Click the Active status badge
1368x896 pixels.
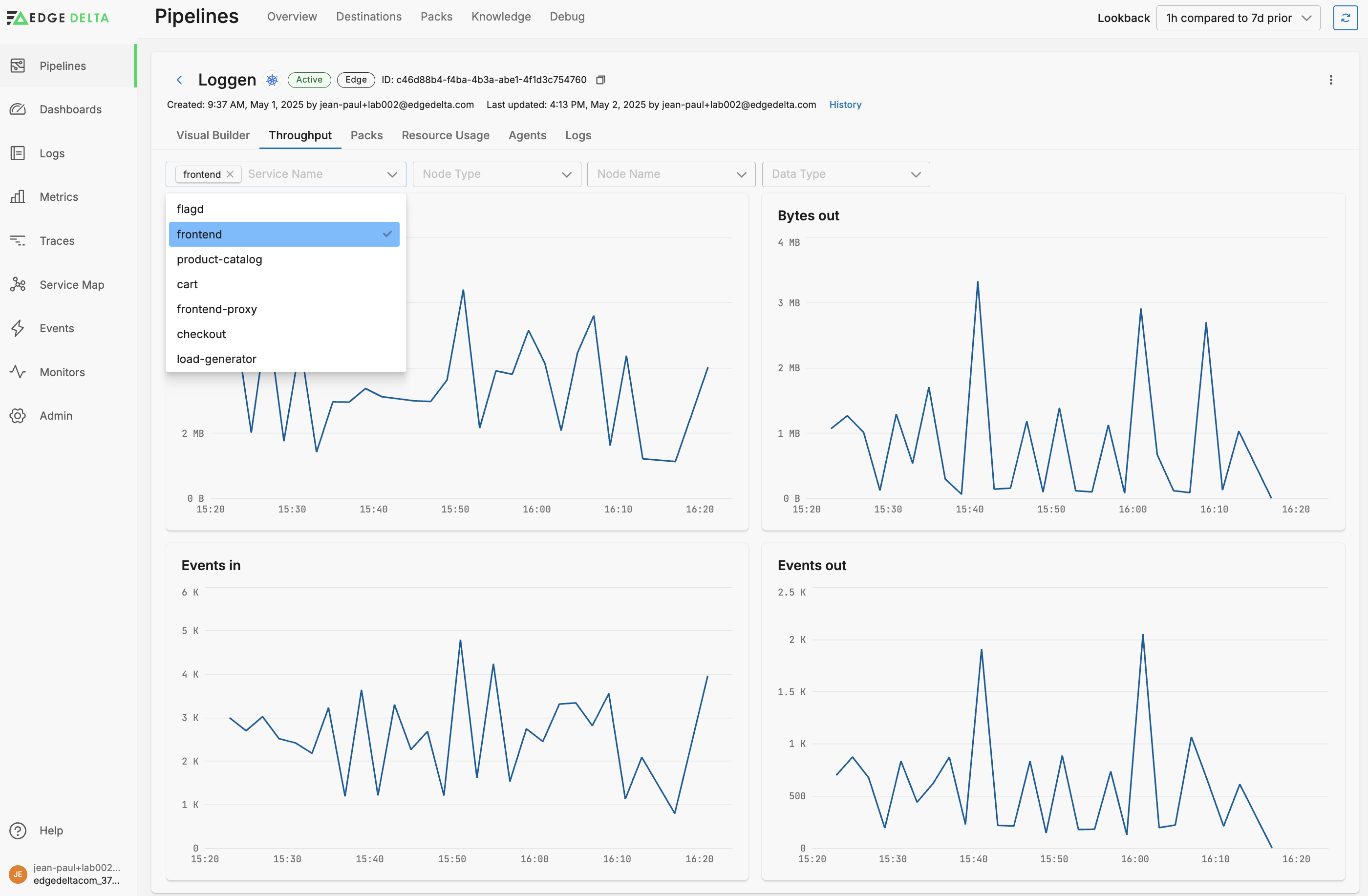pyautogui.click(x=309, y=80)
